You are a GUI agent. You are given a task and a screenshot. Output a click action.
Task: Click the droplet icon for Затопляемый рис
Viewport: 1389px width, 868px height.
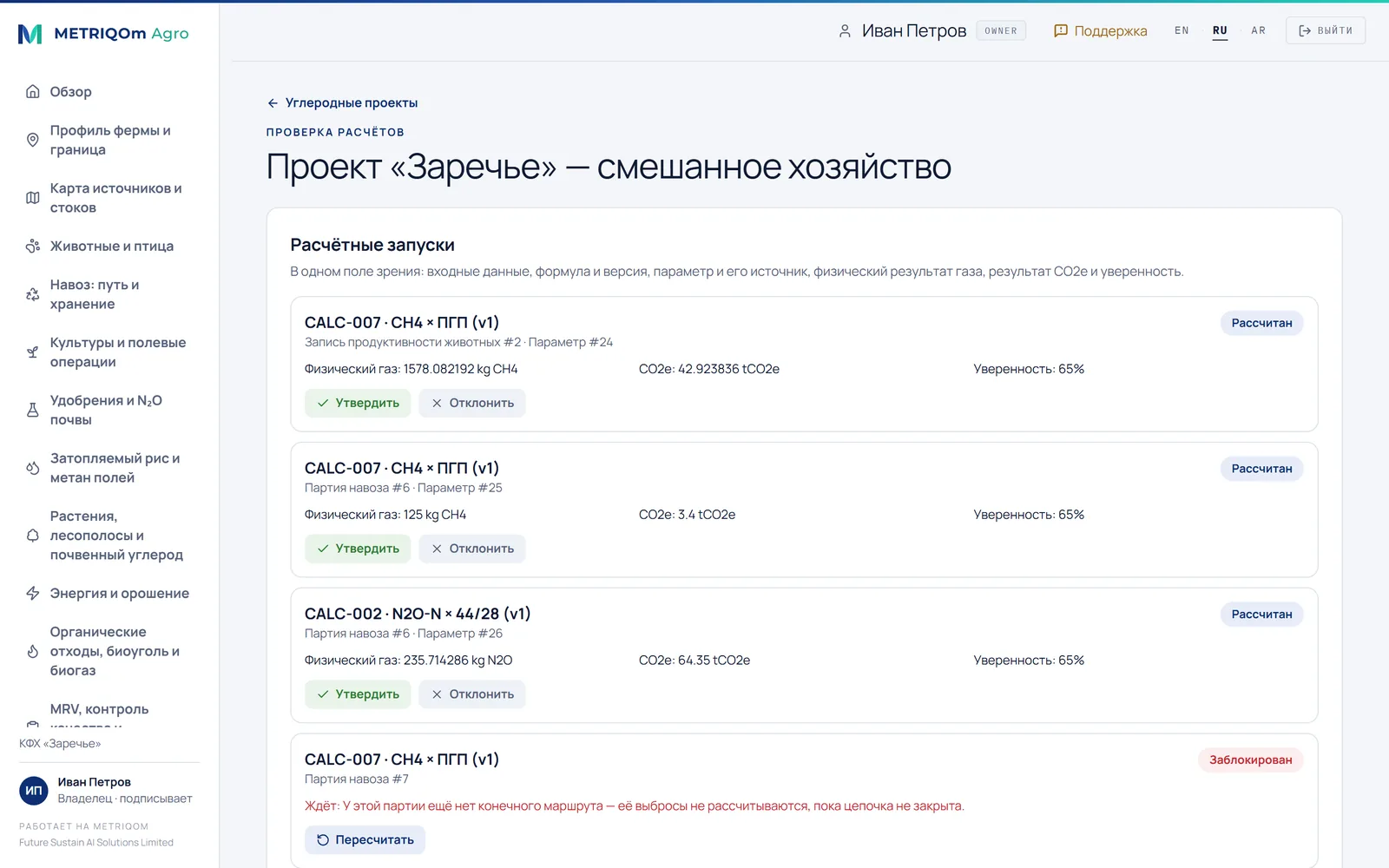point(33,468)
